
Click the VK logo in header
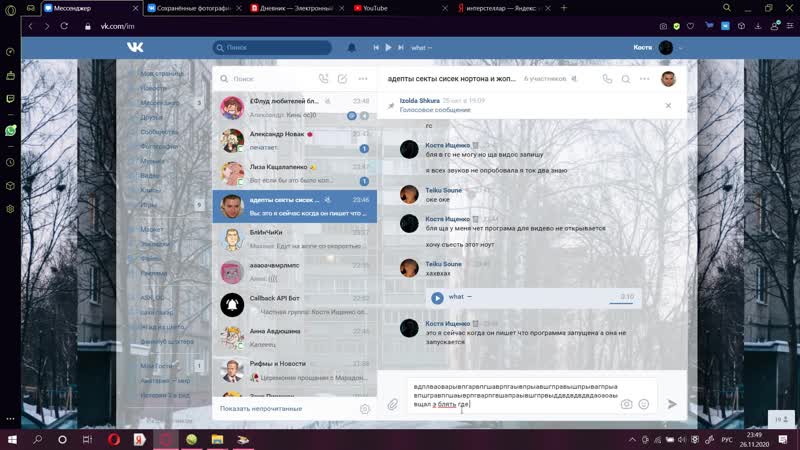pyautogui.click(x=135, y=47)
